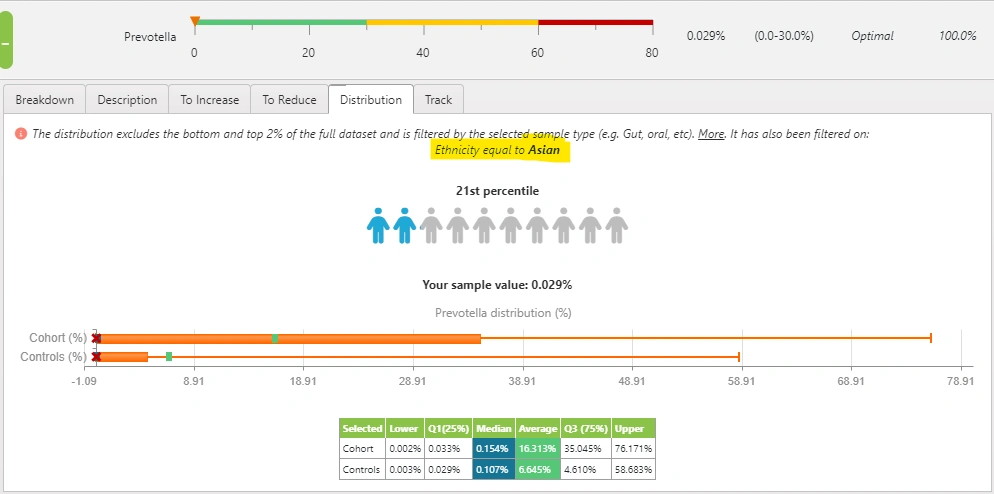Image resolution: width=994 pixels, height=494 pixels.
Task: Open the To Increase tab
Action: click(209, 100)
